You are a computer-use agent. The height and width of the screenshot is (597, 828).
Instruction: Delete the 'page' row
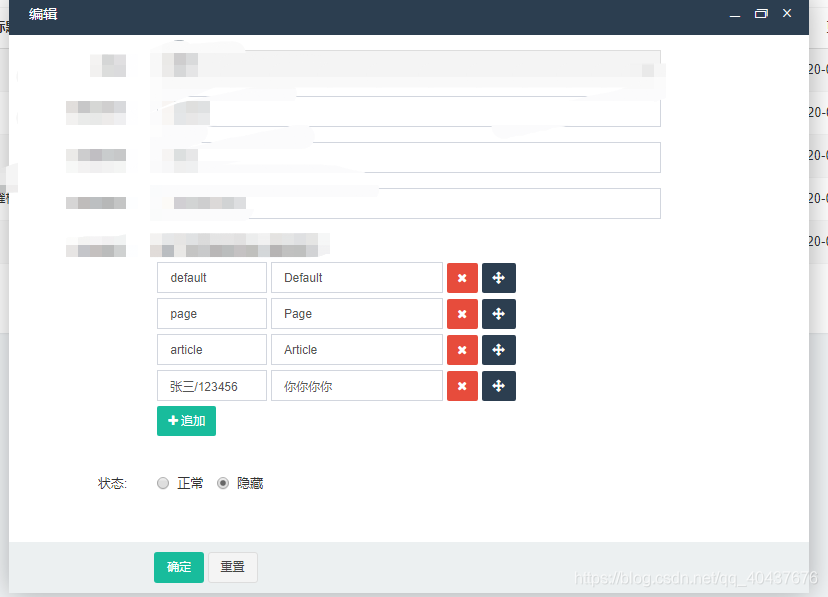coord(462,314)
